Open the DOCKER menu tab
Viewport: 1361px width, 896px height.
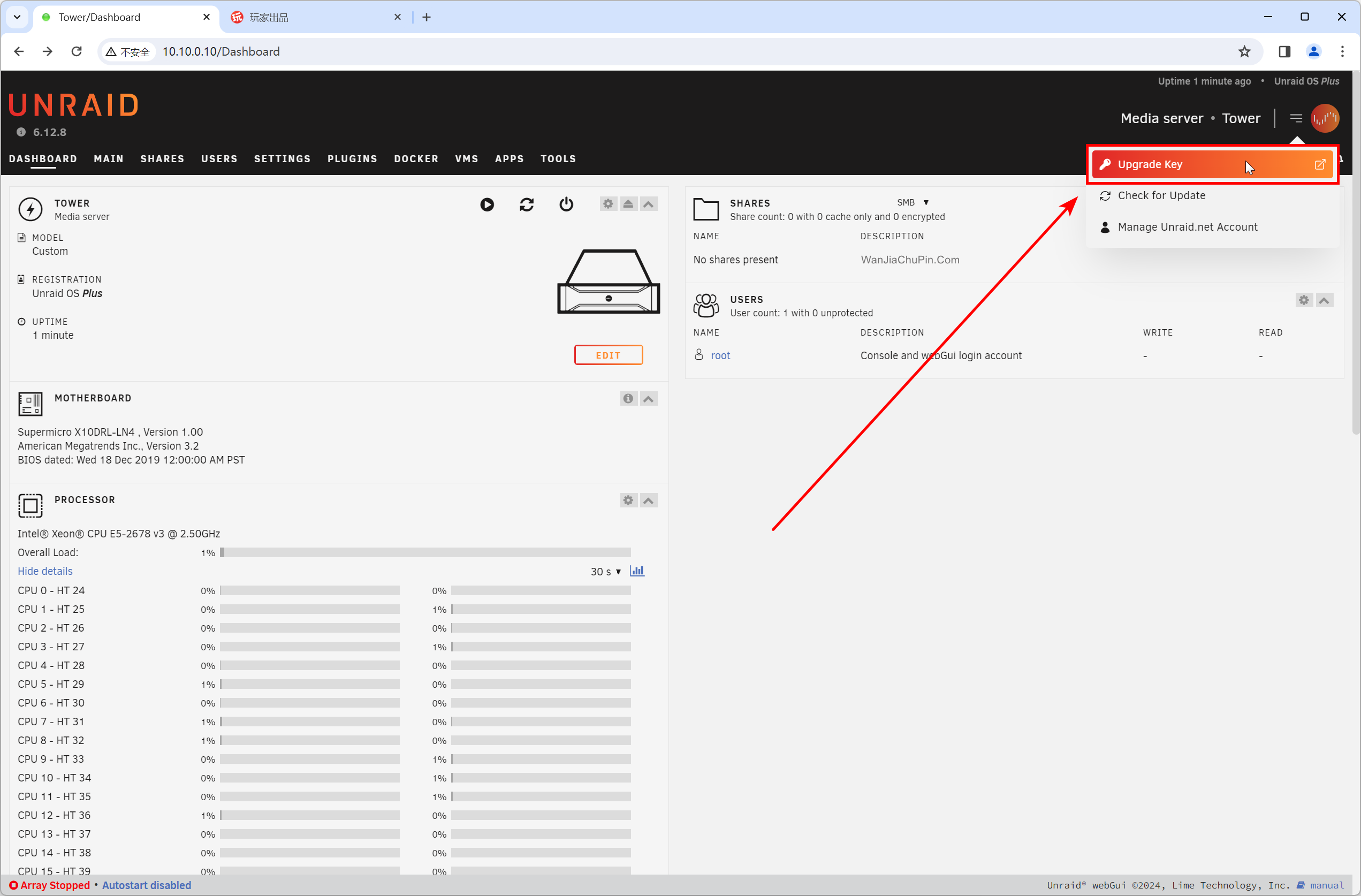pos(416,159)
